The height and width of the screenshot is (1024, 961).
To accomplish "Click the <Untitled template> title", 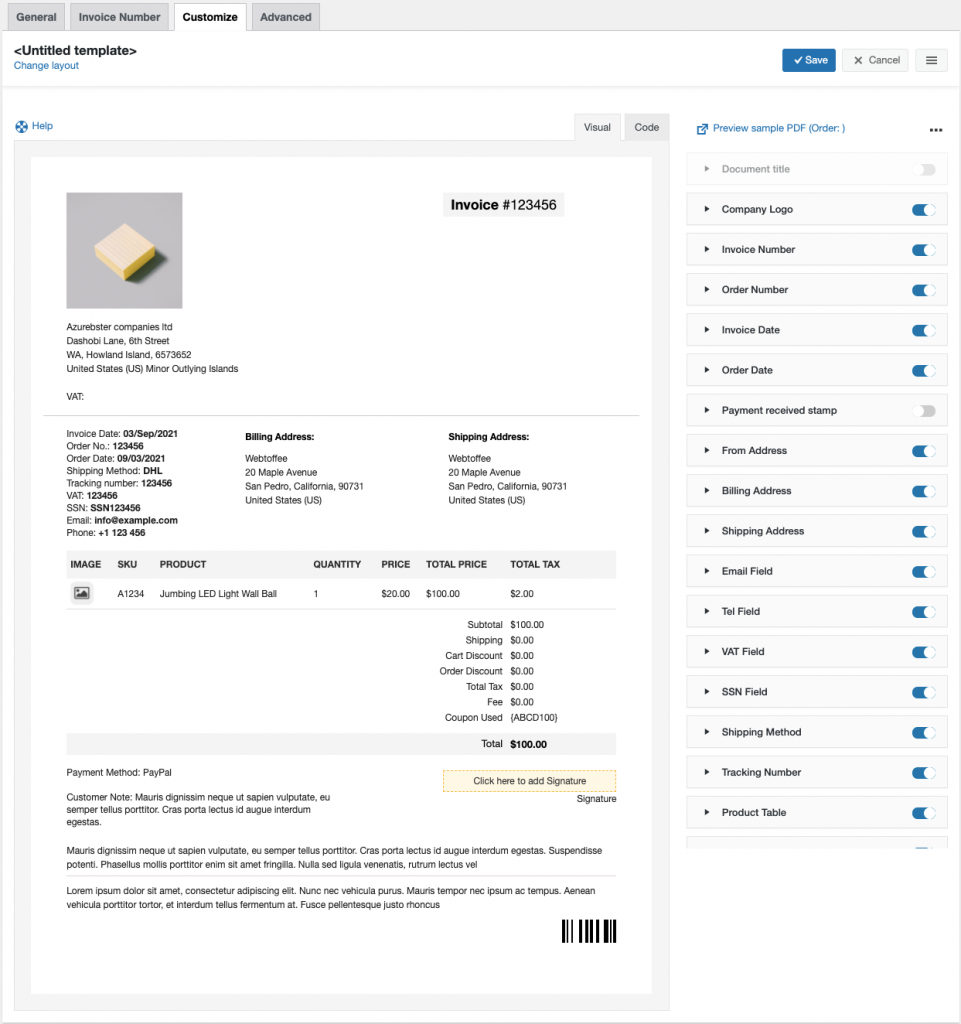I will click(75, 50).
